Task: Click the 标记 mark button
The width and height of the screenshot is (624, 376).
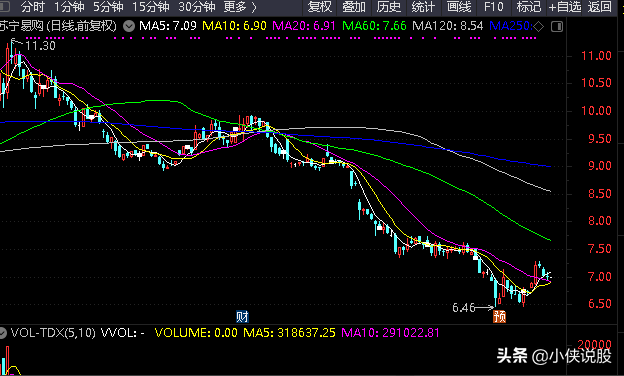Action: 528,6
